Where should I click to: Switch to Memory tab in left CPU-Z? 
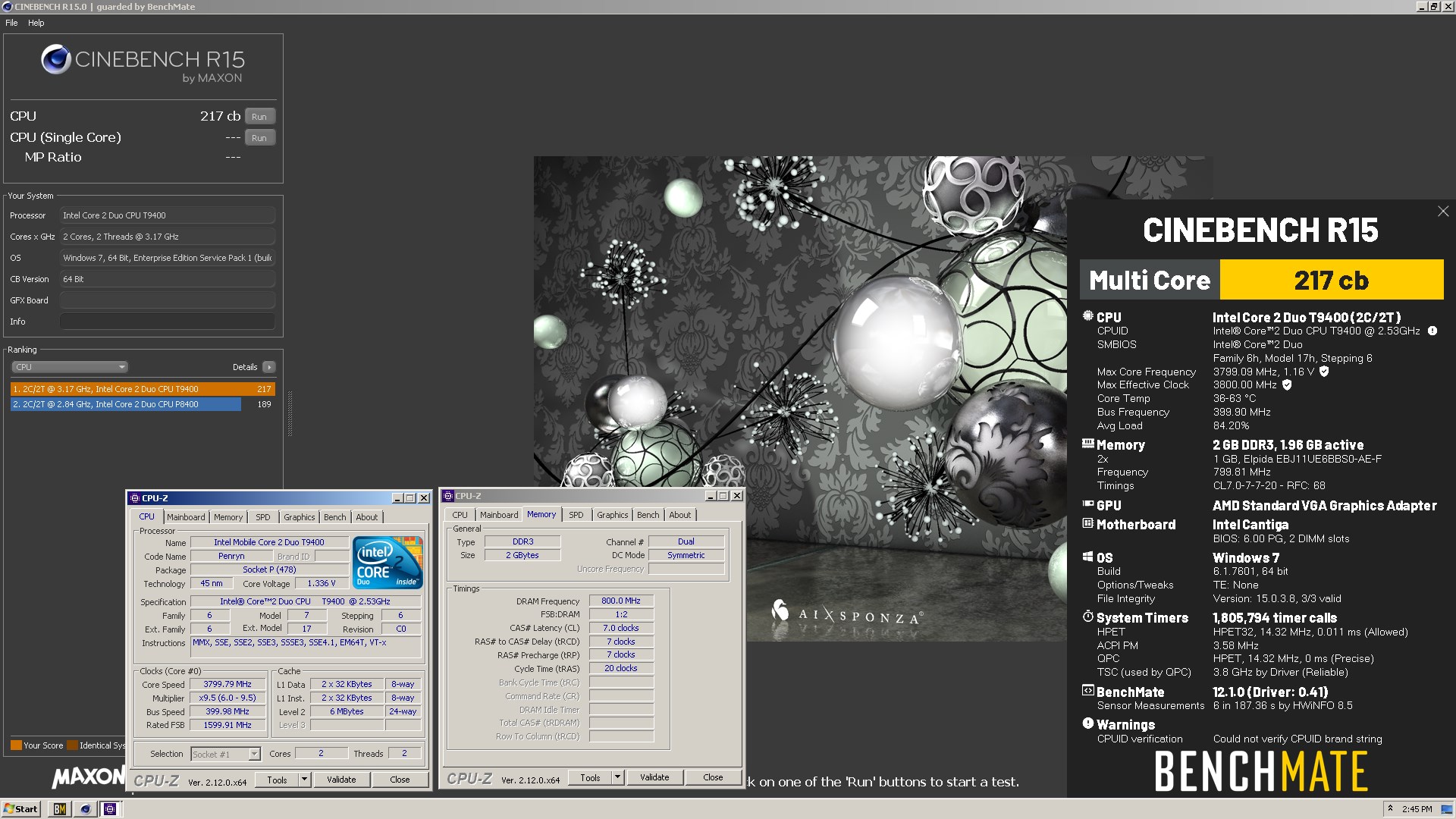pyautogui.click(x=228, y=517)
